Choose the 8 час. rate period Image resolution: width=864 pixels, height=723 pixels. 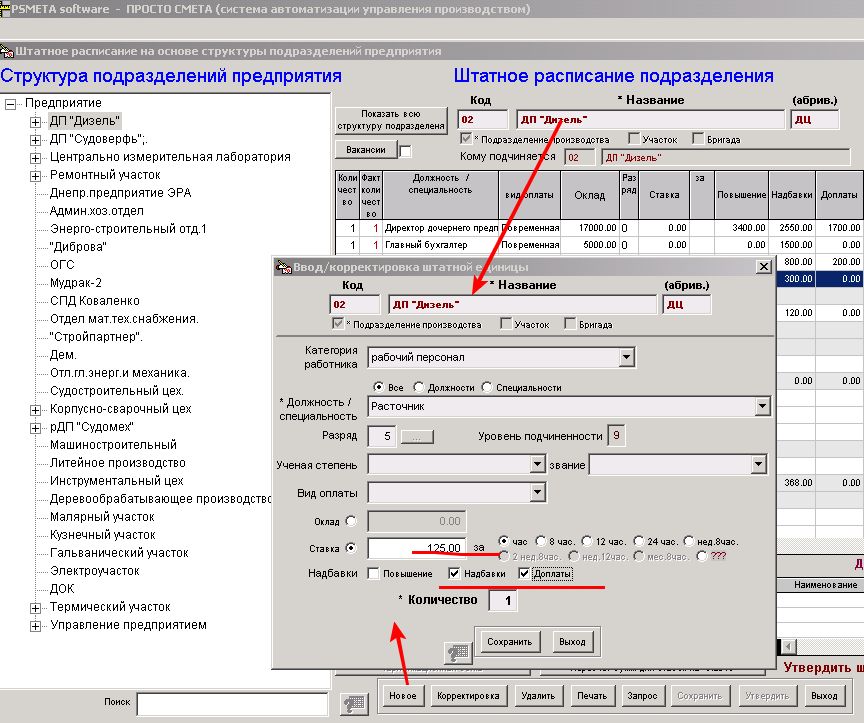tap(541, 540)
